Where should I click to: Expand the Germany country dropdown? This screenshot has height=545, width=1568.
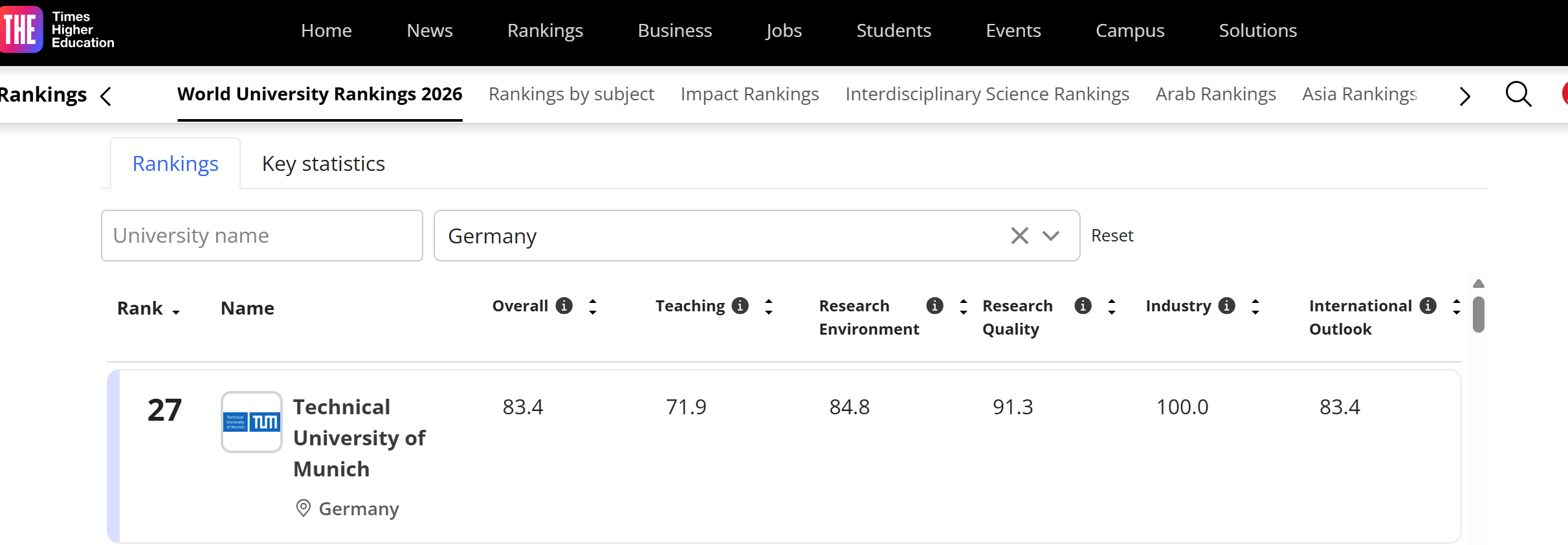click(x=1051, y=236)
